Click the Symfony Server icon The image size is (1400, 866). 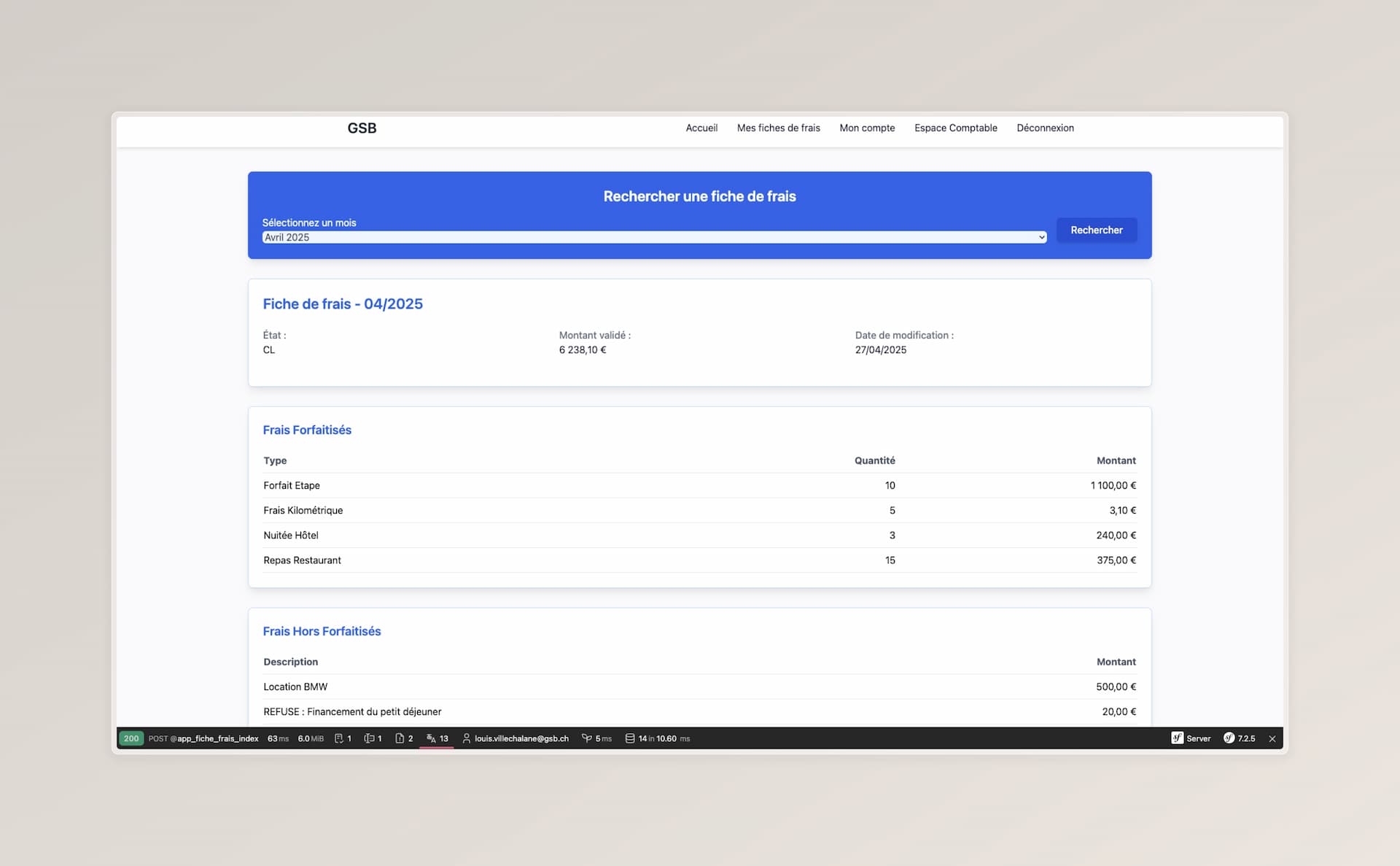pyautogui.click(x=1177, y=738)
